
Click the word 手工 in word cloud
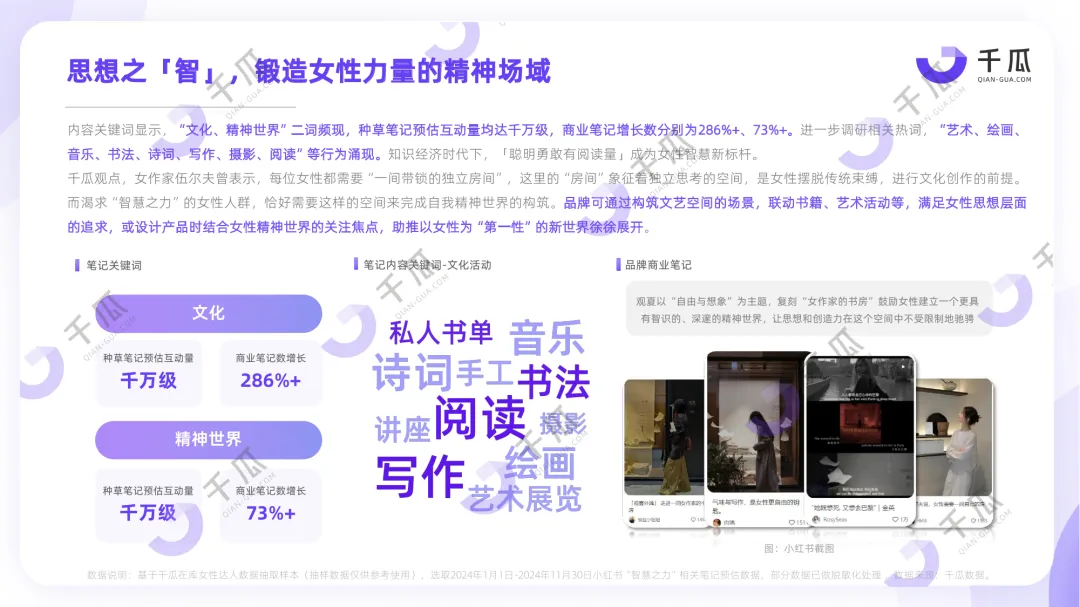[x=485, y=373]
